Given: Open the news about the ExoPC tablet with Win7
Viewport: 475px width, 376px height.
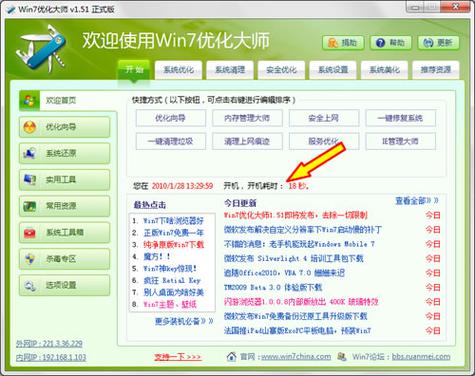Looking at the screenshot, I should coord(297,331).
